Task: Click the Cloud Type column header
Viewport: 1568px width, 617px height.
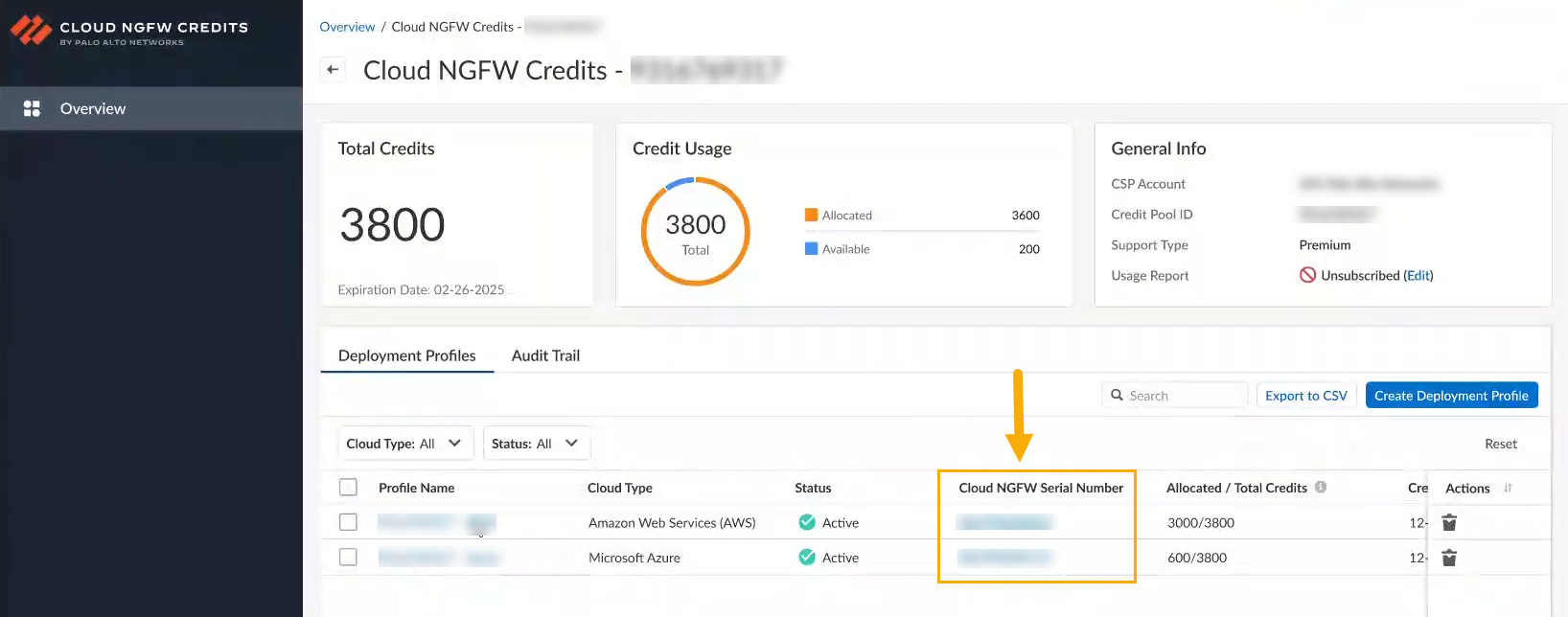Action: [x=619, y=488]
